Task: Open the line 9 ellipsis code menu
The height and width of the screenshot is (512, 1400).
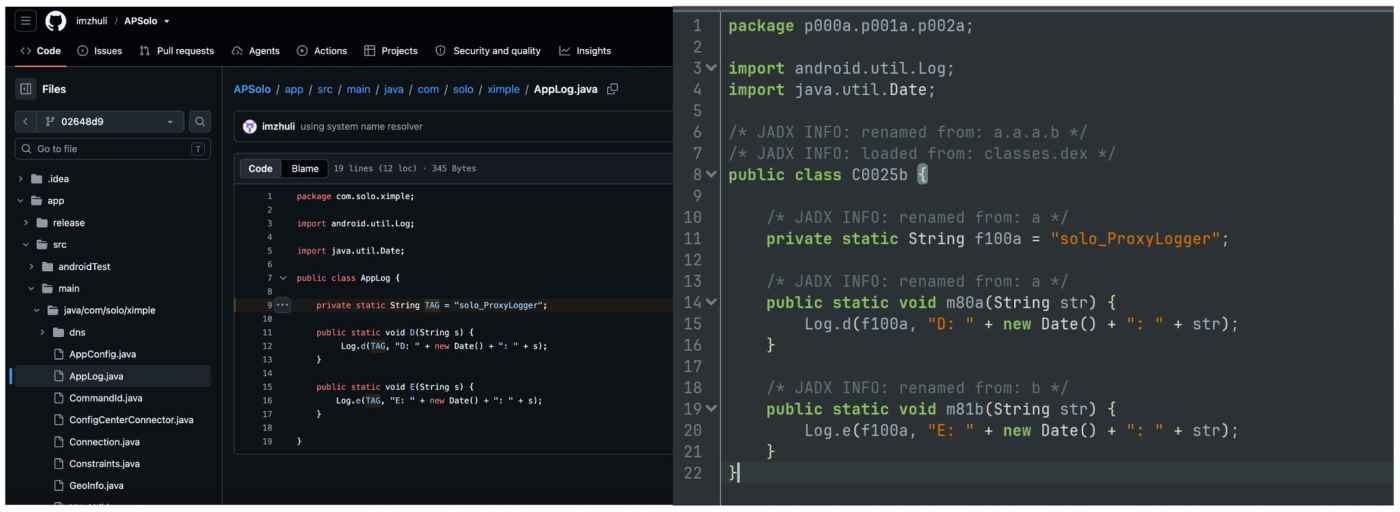Action: 282,305
